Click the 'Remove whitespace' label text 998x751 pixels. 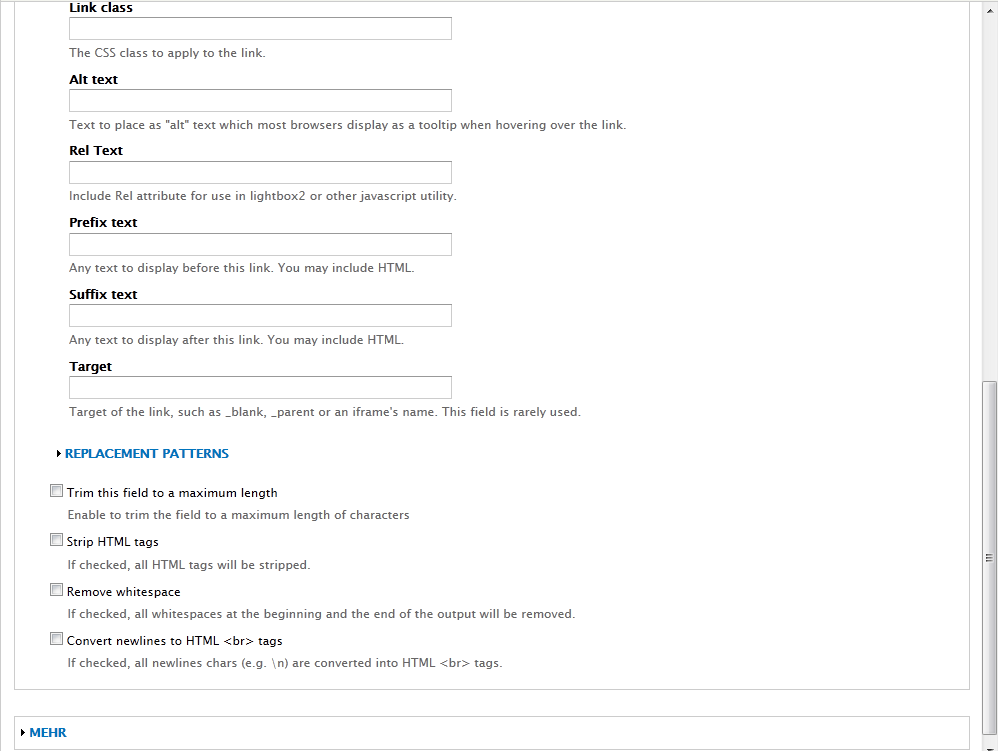click(x=124, y=592)
